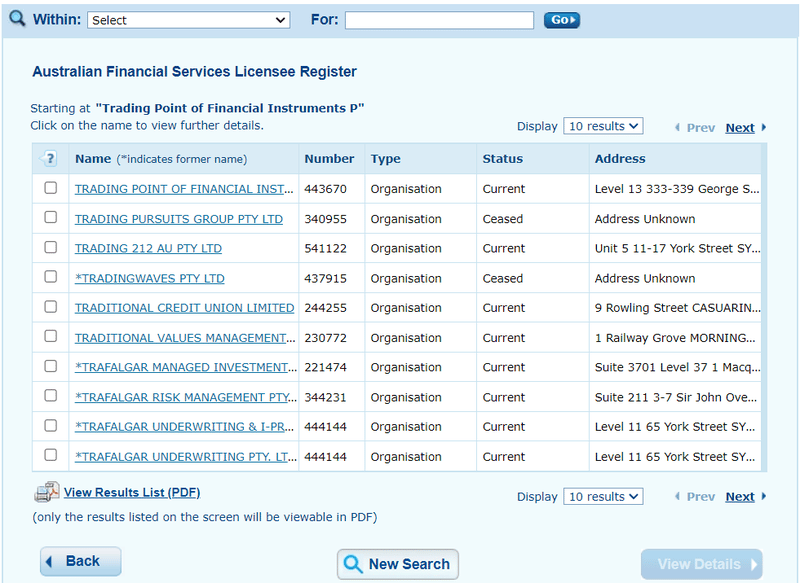This screenshot has height=583, width=800.
Task: Tick checkbox for Trafalgar Underwriting Pty. Lt
Action: (51, 455)
